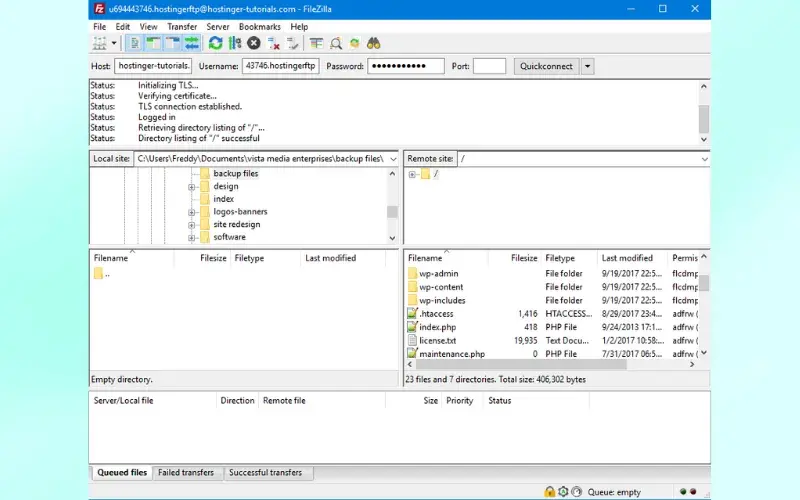800x500 pixels.
Task: Toggle the transfer queue display
Action: pos(192,43)
